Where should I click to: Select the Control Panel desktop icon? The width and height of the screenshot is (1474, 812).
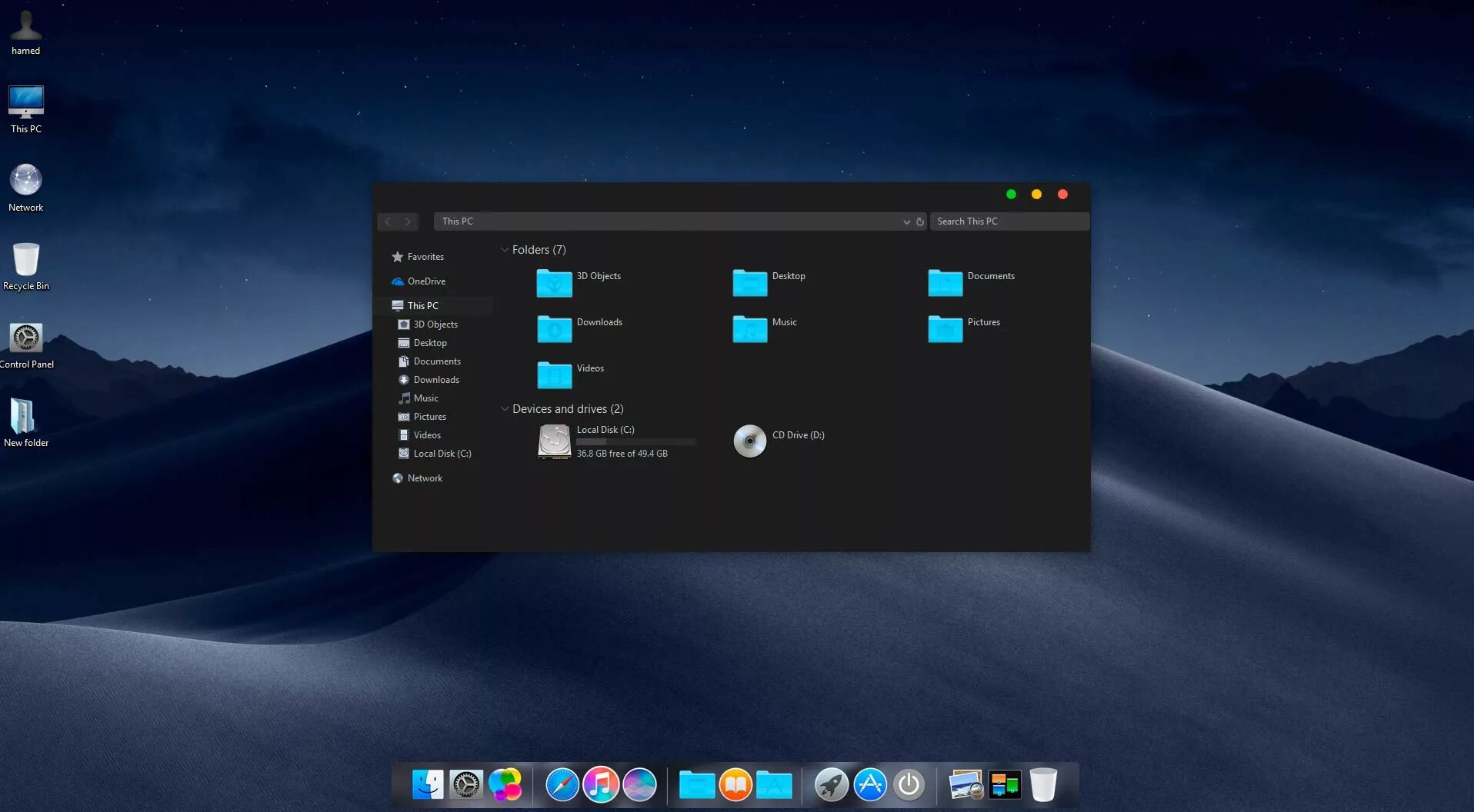(x=26, y=345)
